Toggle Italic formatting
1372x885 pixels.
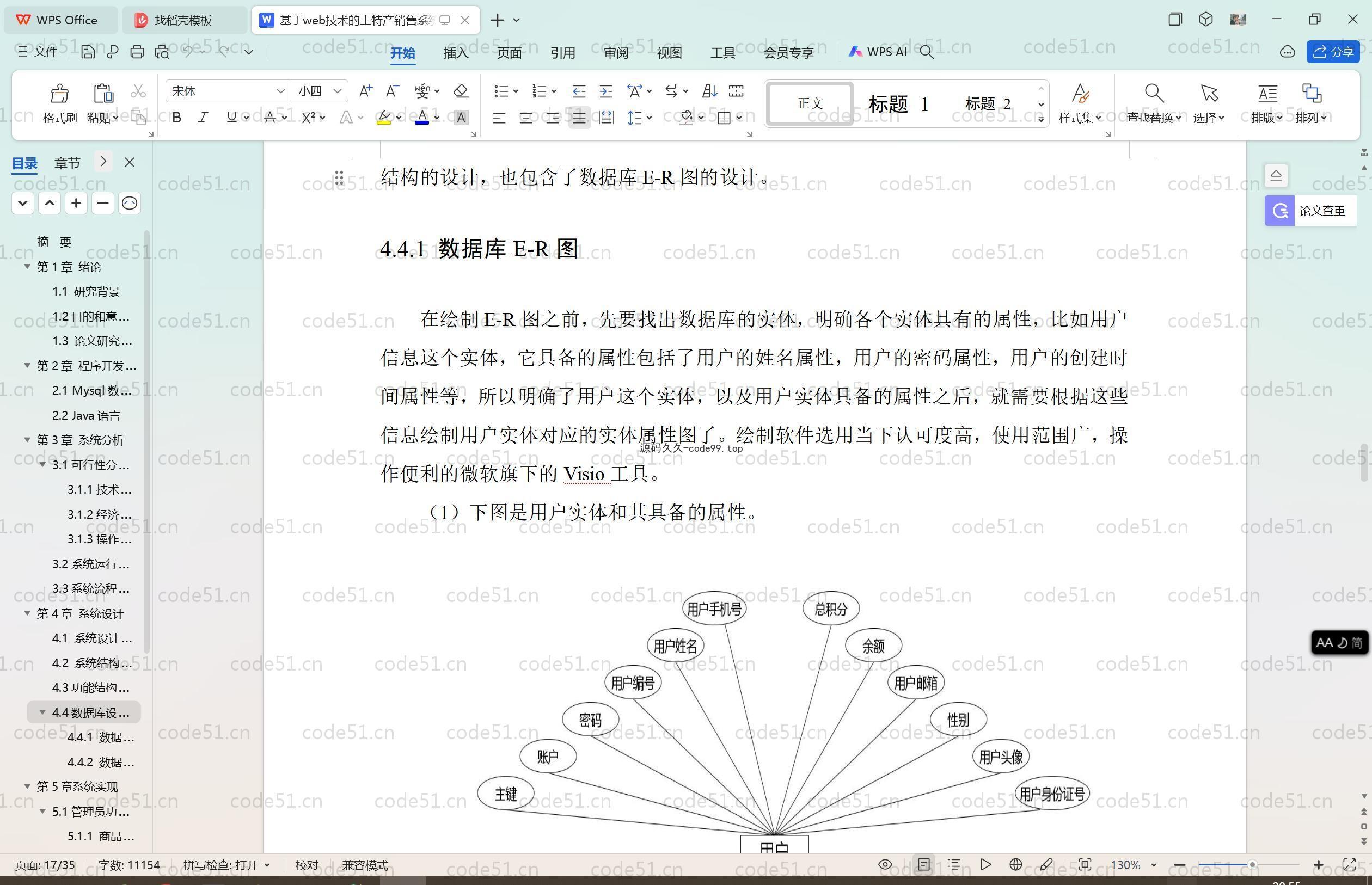click(x=203, y=117)
